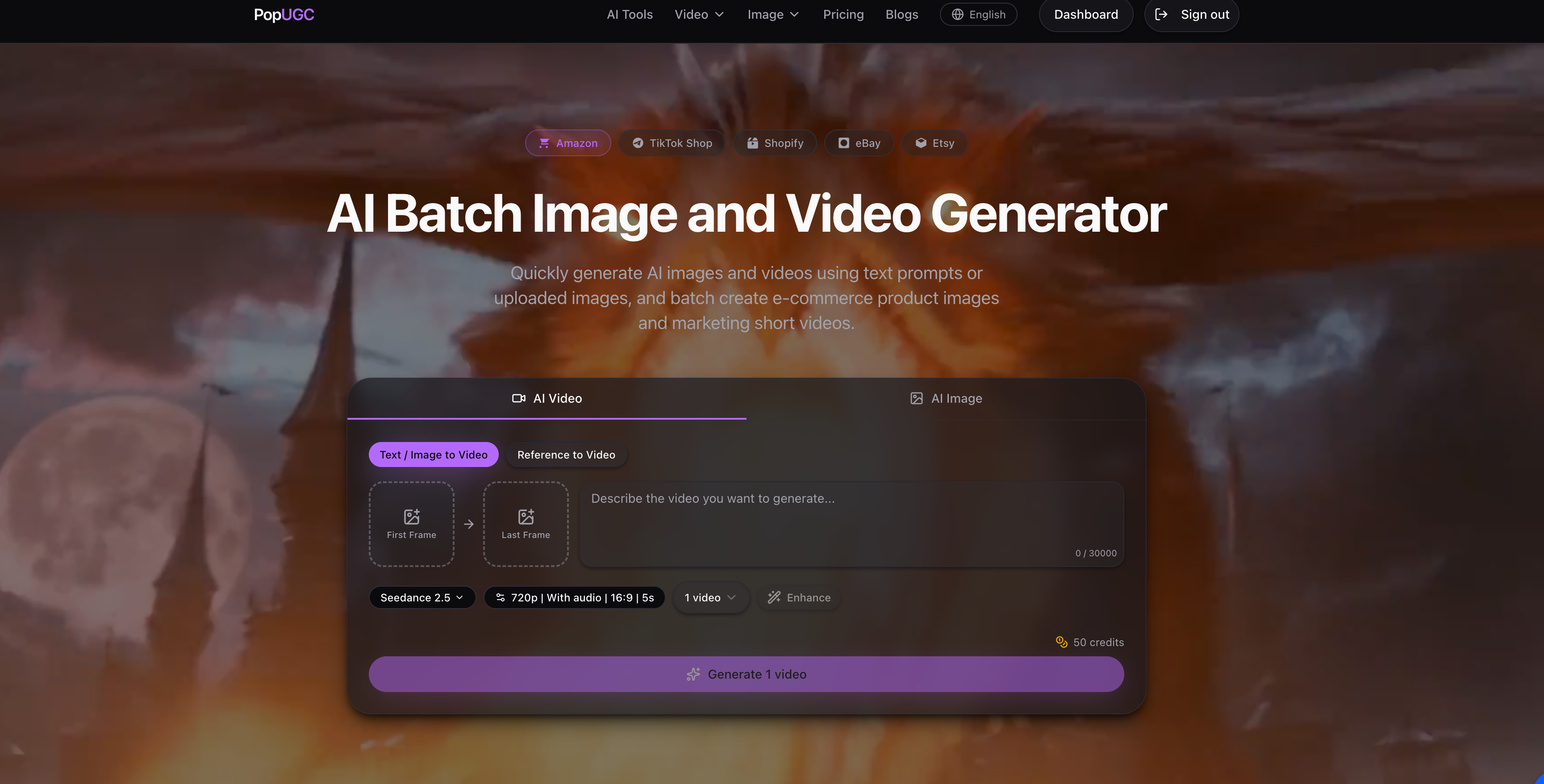The image size is (1544, 784).
Task: Select the eBay platform chip
Action: pos(859,143)
